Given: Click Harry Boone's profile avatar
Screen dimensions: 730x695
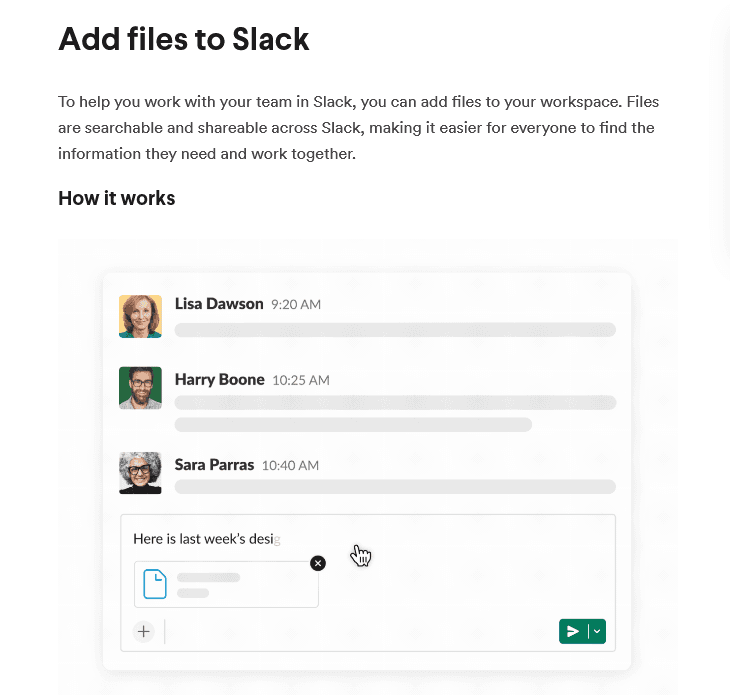Looking at the screenshot, I should pos(140,388).
